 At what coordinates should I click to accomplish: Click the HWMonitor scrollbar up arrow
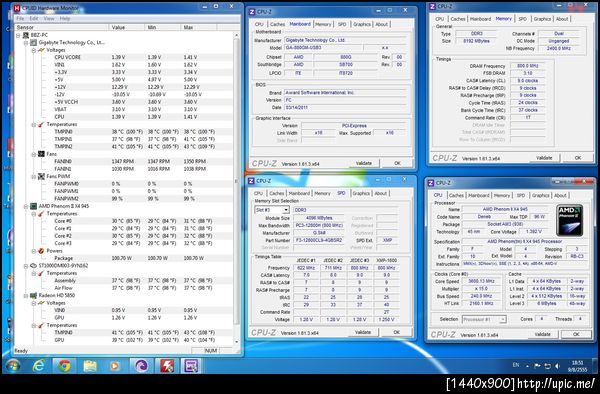point(236,35)
